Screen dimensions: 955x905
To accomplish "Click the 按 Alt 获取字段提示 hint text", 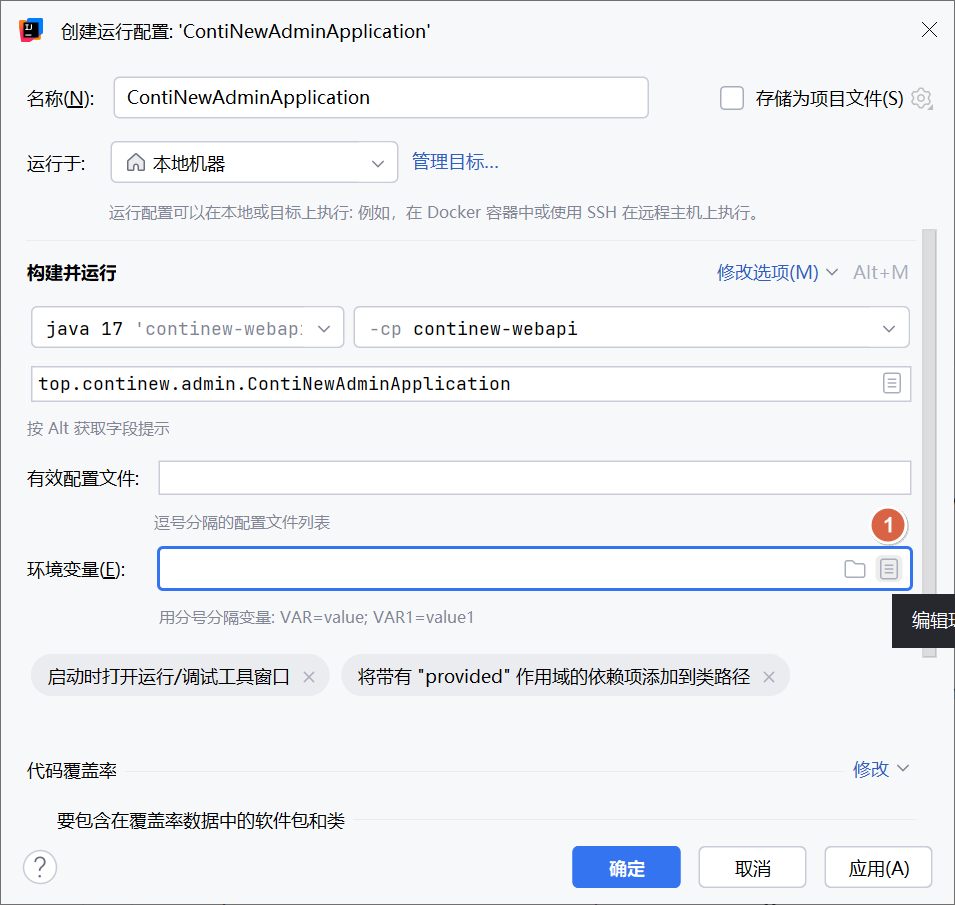I will tap(98, 429).
